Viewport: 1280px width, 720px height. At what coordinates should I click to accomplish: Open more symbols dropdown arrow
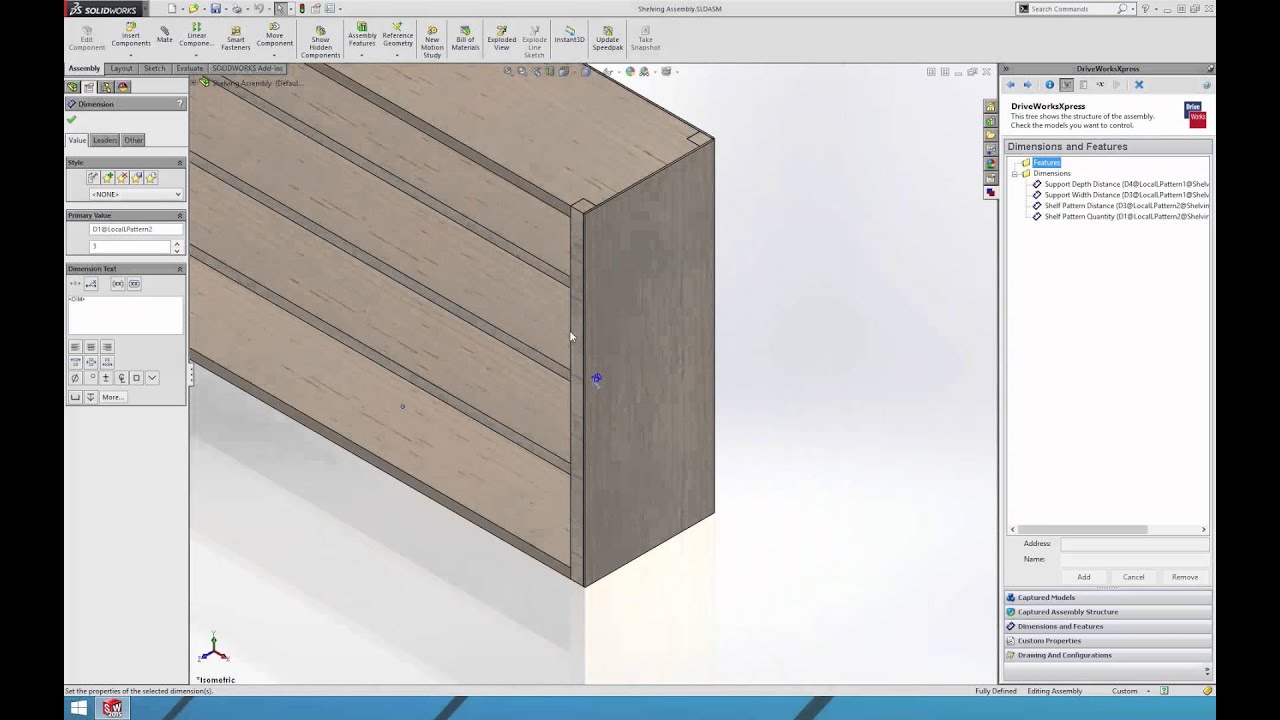[152, 378]
